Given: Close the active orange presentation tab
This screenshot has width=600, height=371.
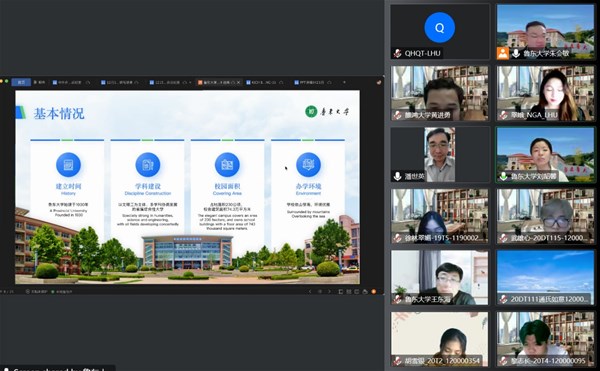Looking at the screenshot, I should 238,82.
